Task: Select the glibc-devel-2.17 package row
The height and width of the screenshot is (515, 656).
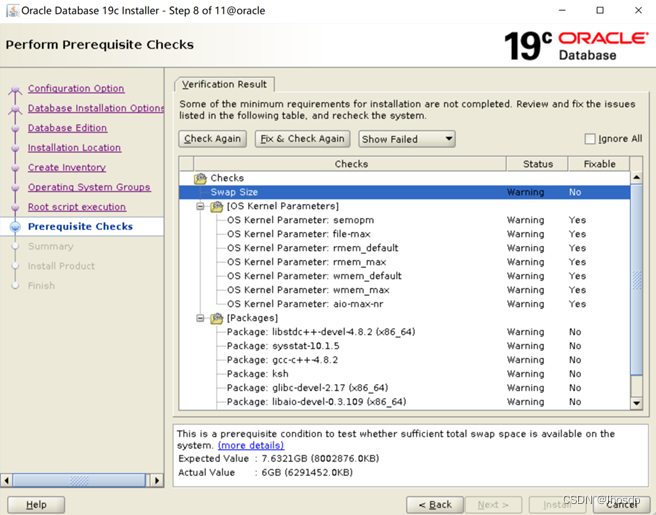Action: click(405, 388)
